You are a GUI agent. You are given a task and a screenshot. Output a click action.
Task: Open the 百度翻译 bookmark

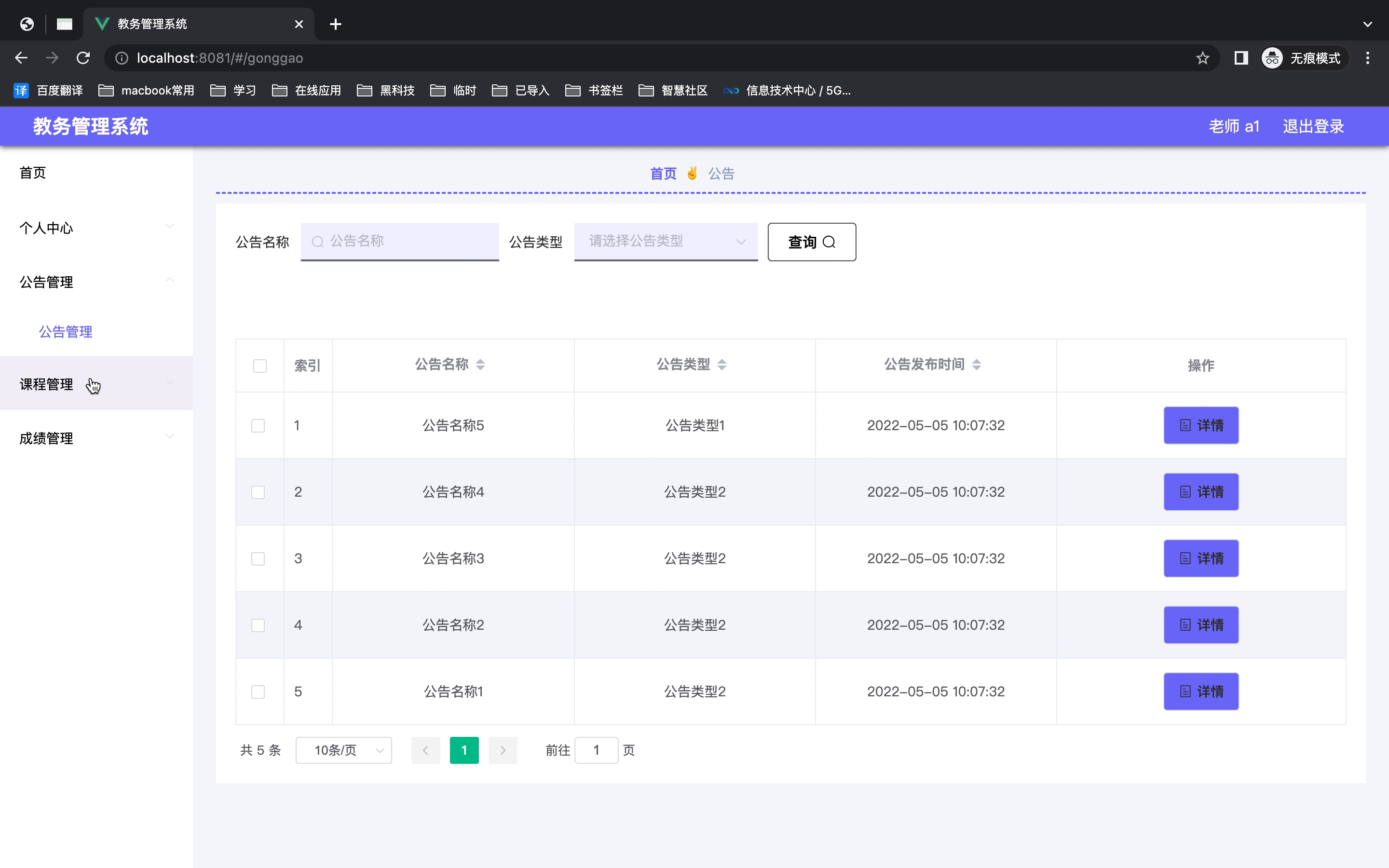tap(48, 91)
